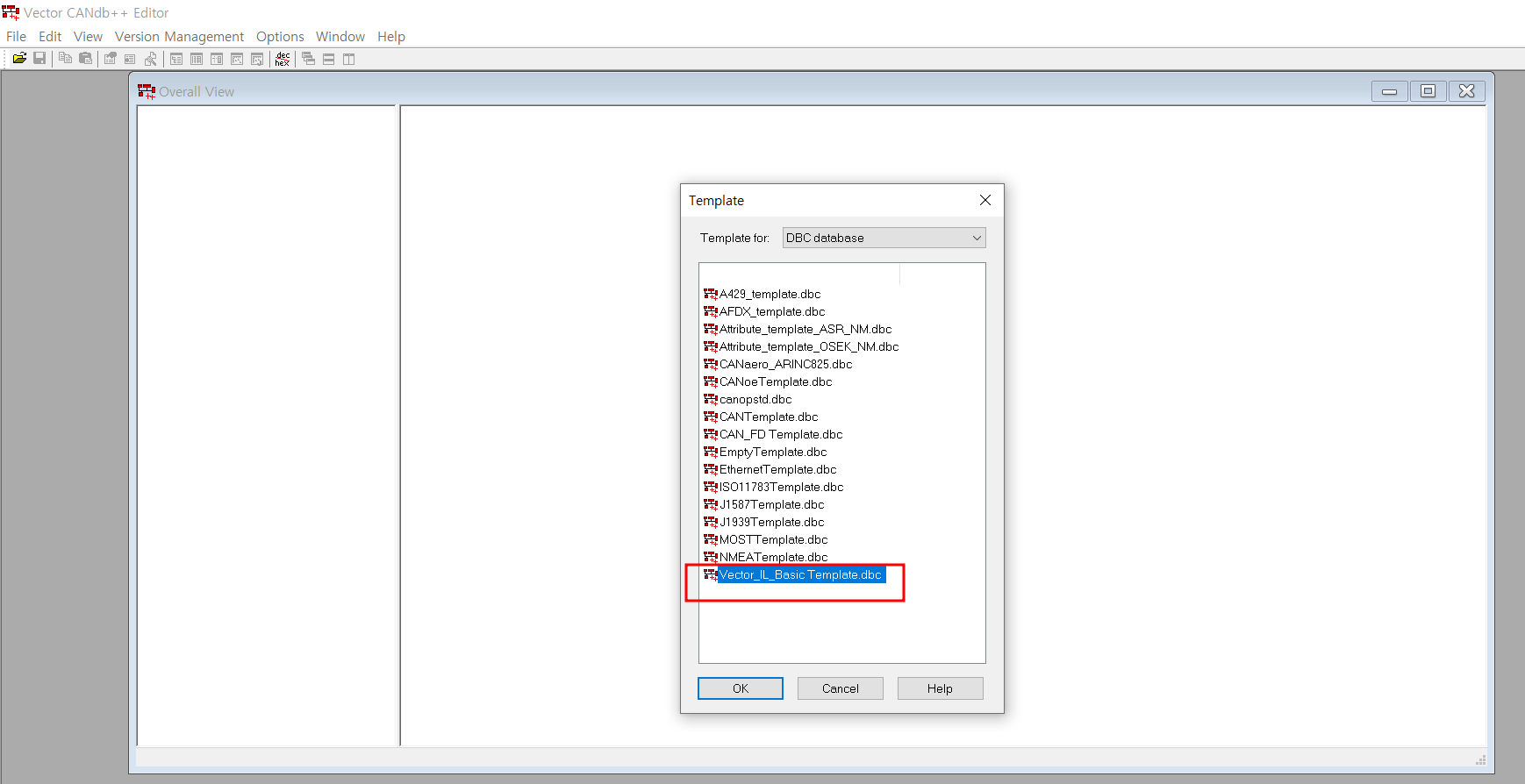Viewport: 1525px width, 784px height.
Task: Click the Open database folder icon
Action: point(19,59)
